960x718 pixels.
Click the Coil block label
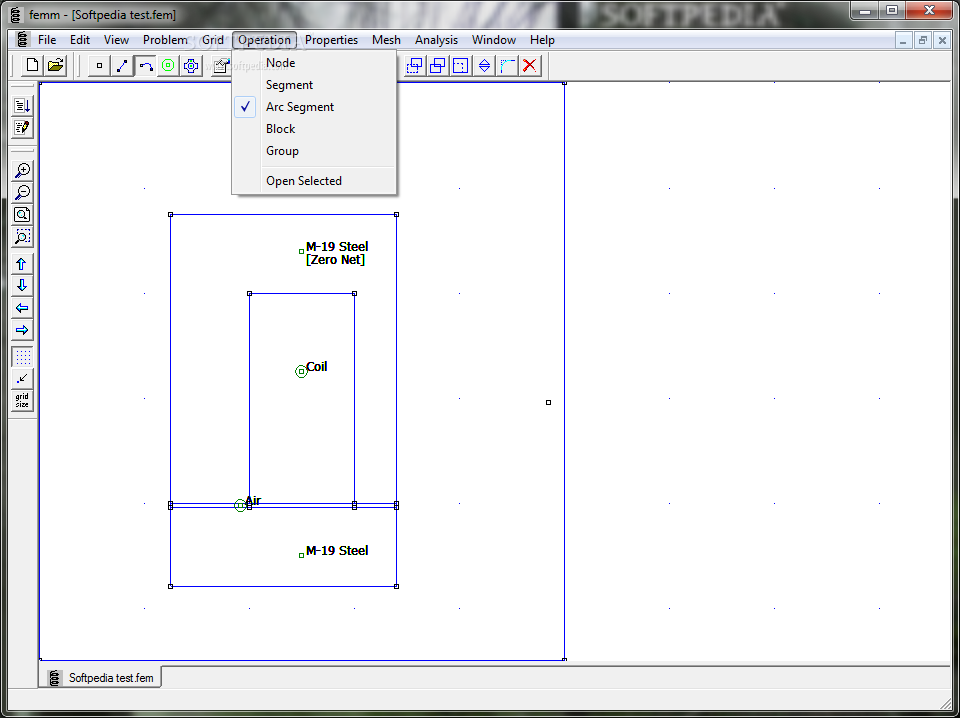pos(317,367)
